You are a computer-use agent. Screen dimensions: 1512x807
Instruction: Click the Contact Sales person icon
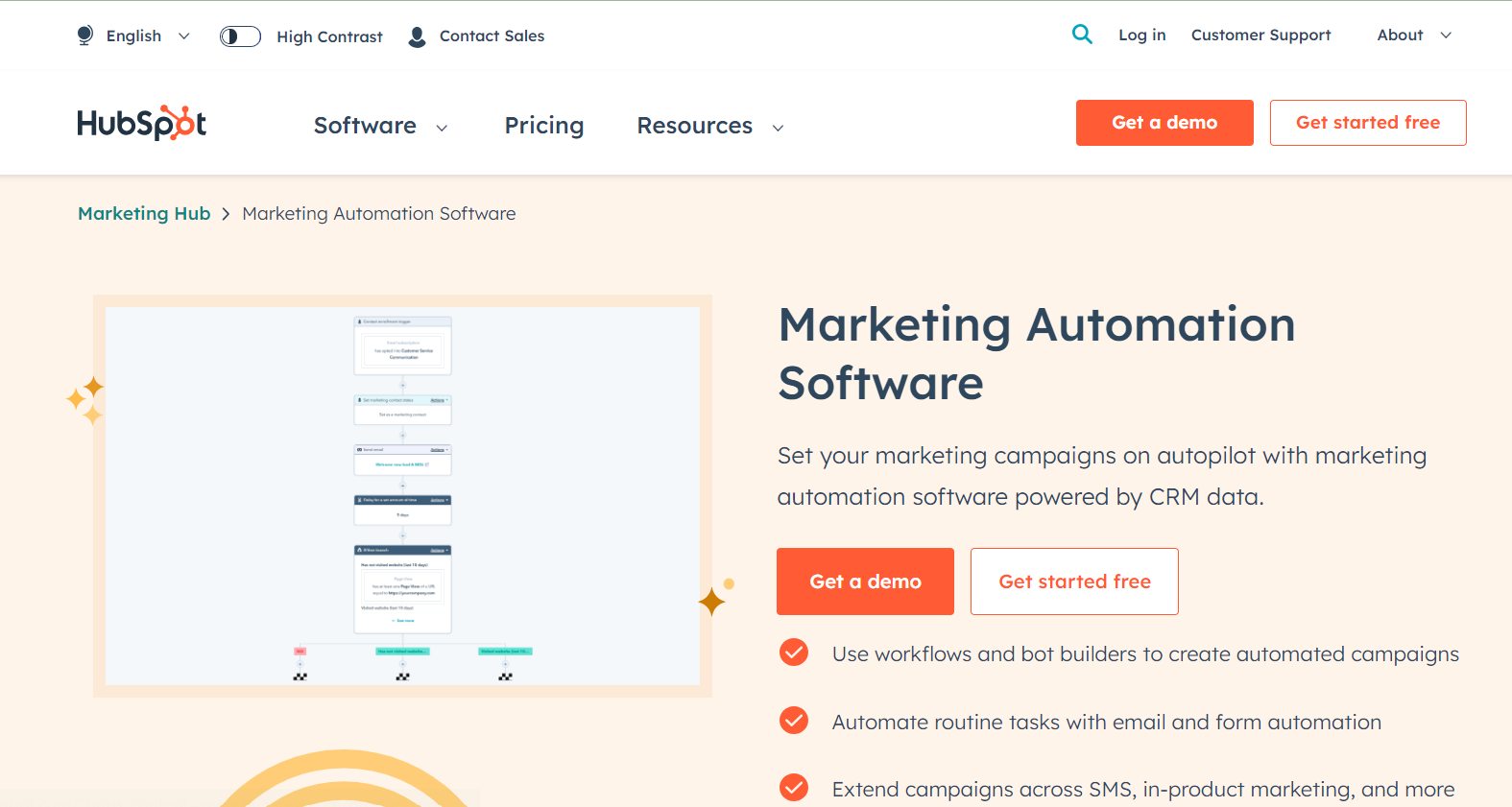pyautogui.click(x=417, y=36)
